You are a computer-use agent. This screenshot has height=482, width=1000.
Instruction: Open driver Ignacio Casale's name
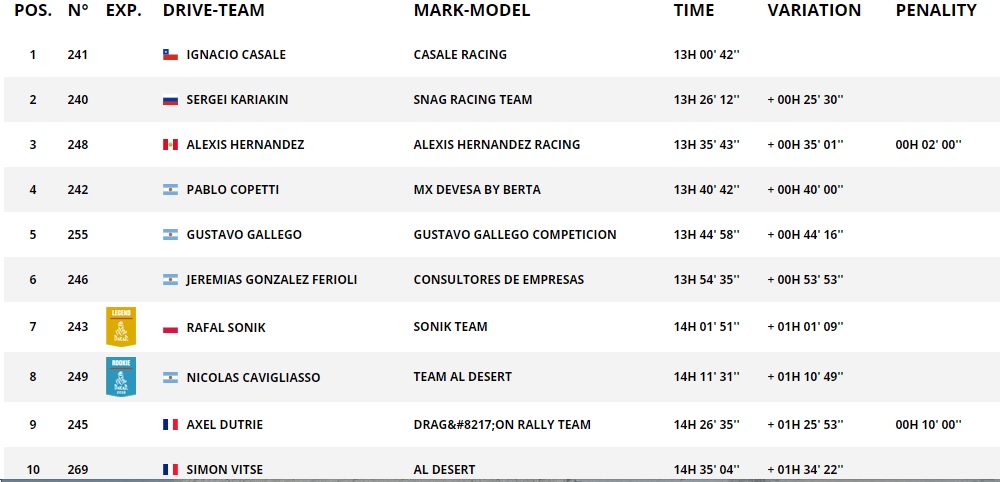point(236,55)
